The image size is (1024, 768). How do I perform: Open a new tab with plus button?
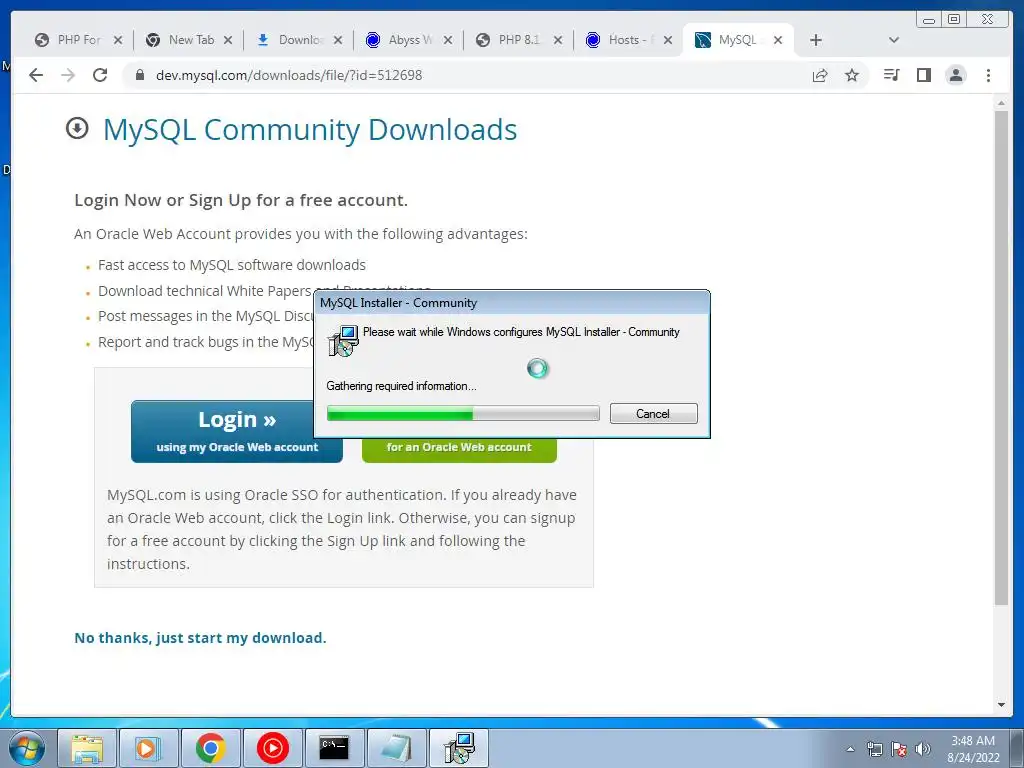point(816,40)
